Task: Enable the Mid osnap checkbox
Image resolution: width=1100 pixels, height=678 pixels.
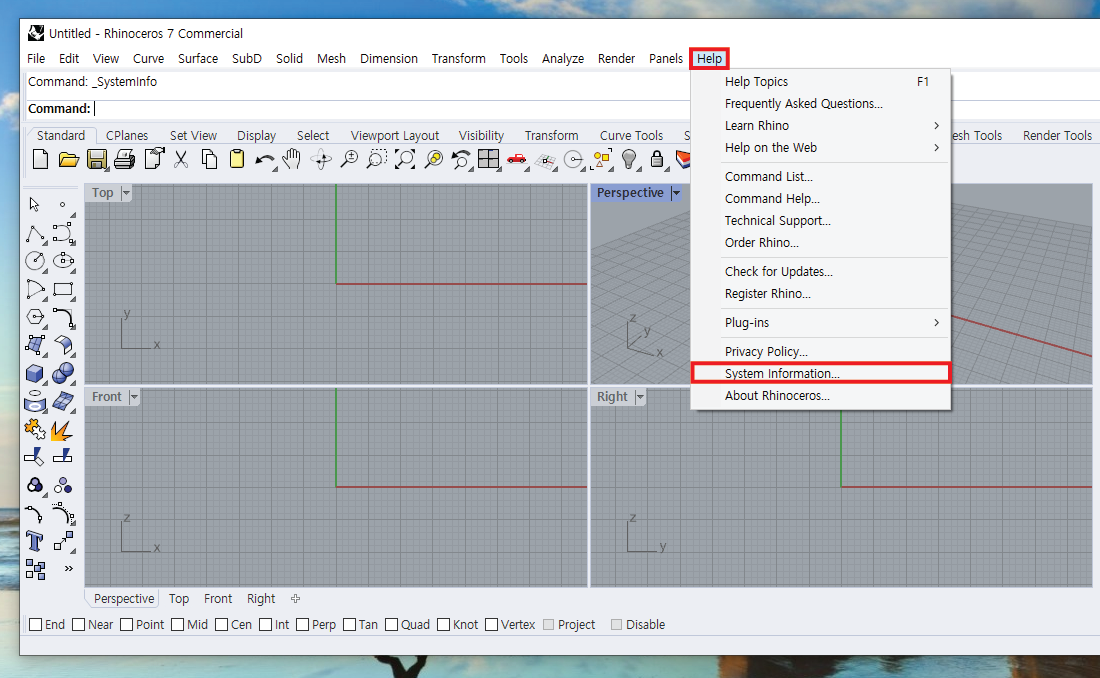Action: [177, 625]
